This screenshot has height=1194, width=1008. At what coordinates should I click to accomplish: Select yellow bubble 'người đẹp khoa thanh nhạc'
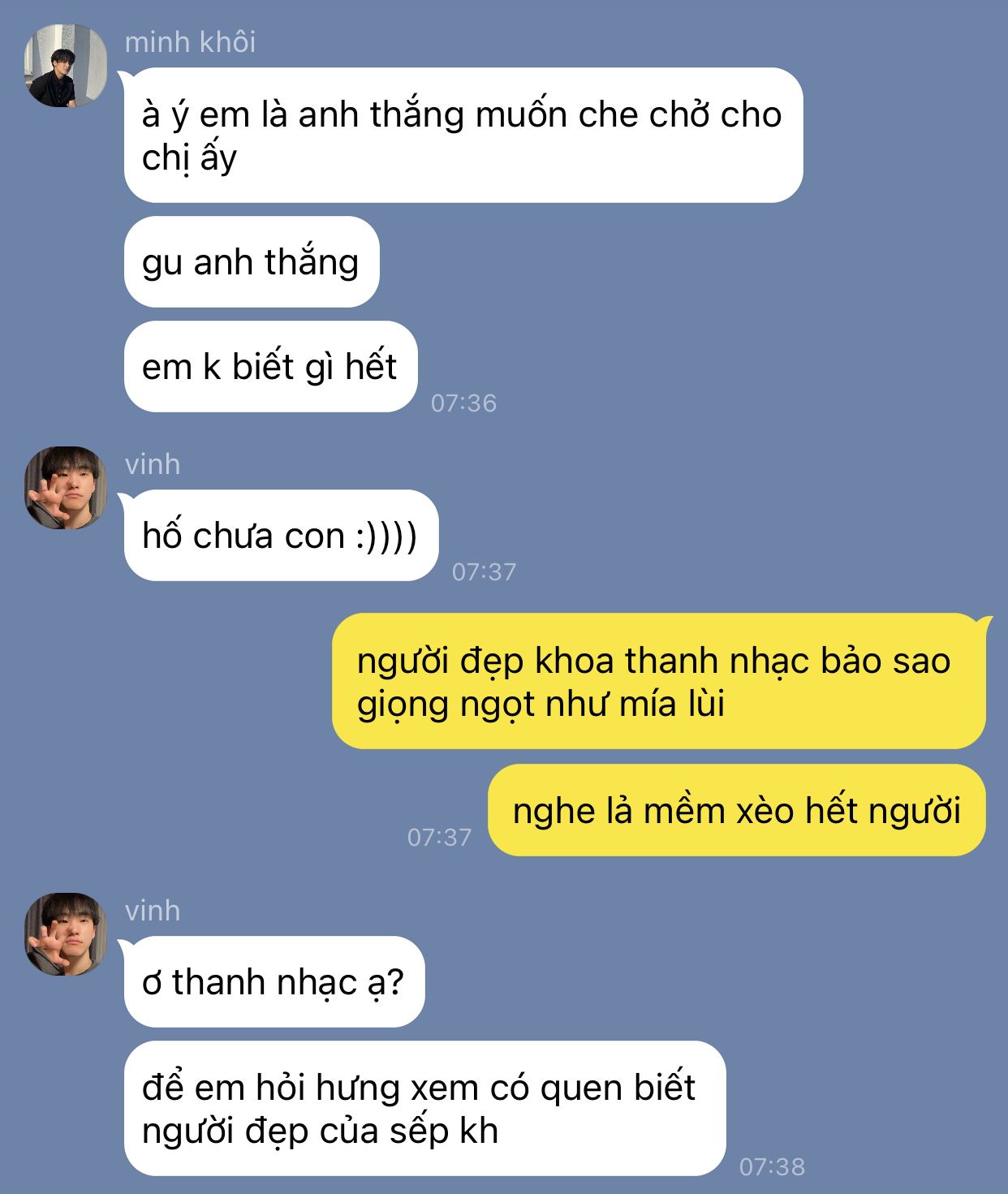coord(659,682)
